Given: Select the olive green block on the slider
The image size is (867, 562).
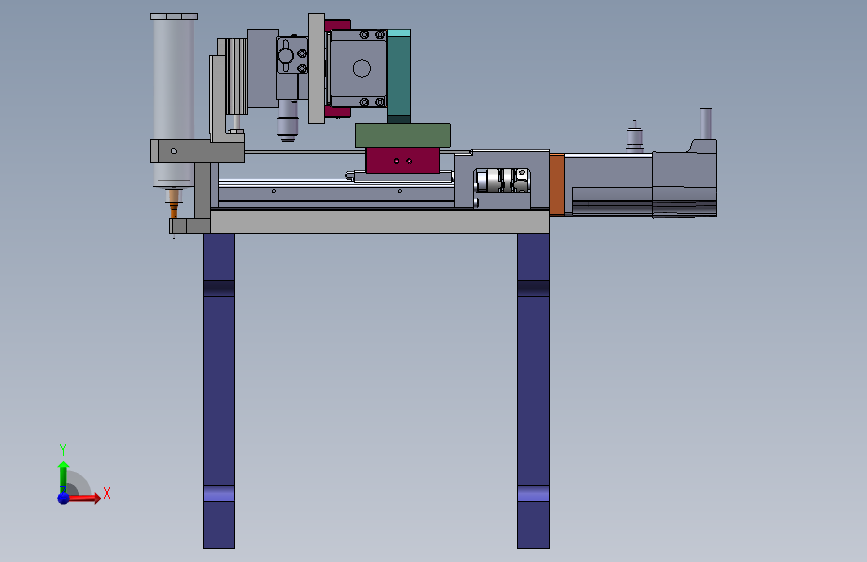Looking at the screenshot, I should coord(403,136).
